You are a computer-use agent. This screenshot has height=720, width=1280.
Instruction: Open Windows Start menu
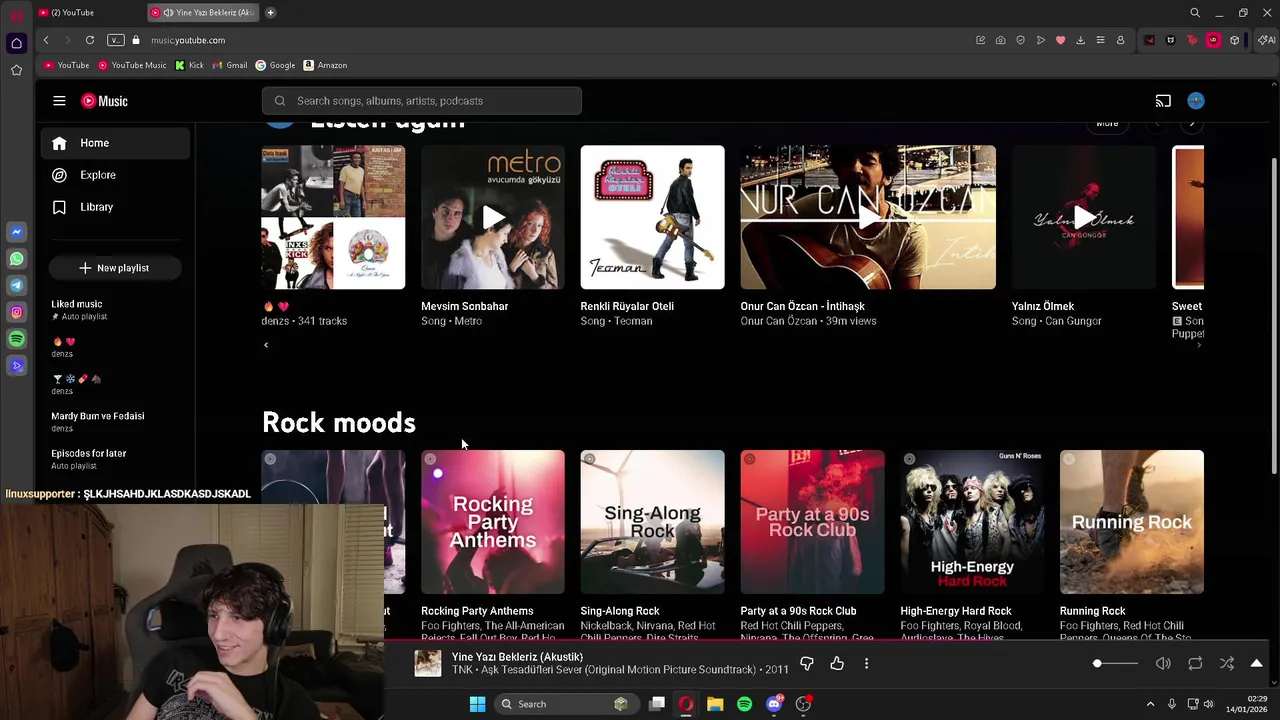coord(477,704)
